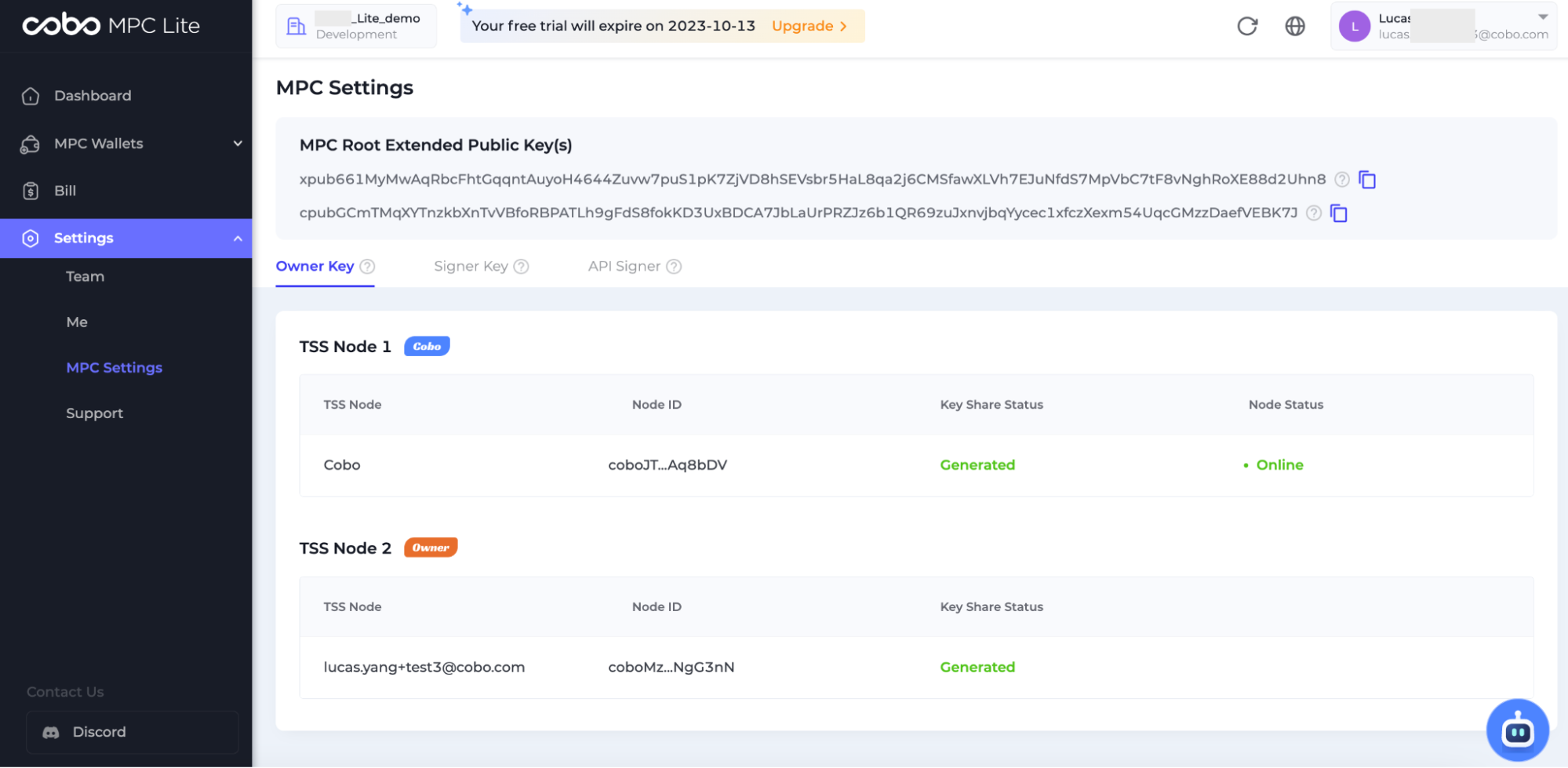Refresh the page with the reload icon
Viewport: 1568px width, 768px height.
coord(1247,26)
